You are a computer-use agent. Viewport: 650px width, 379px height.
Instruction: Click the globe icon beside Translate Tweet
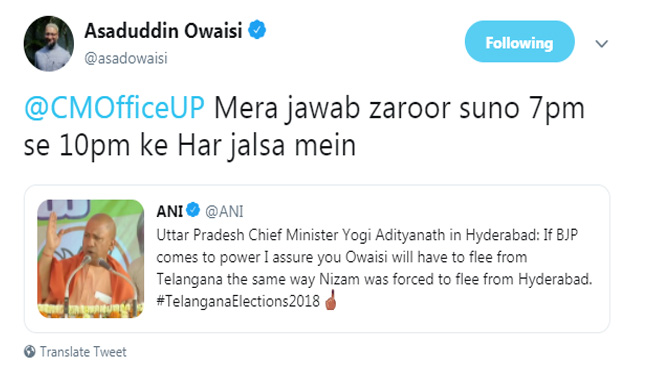(x=30, y=351)
